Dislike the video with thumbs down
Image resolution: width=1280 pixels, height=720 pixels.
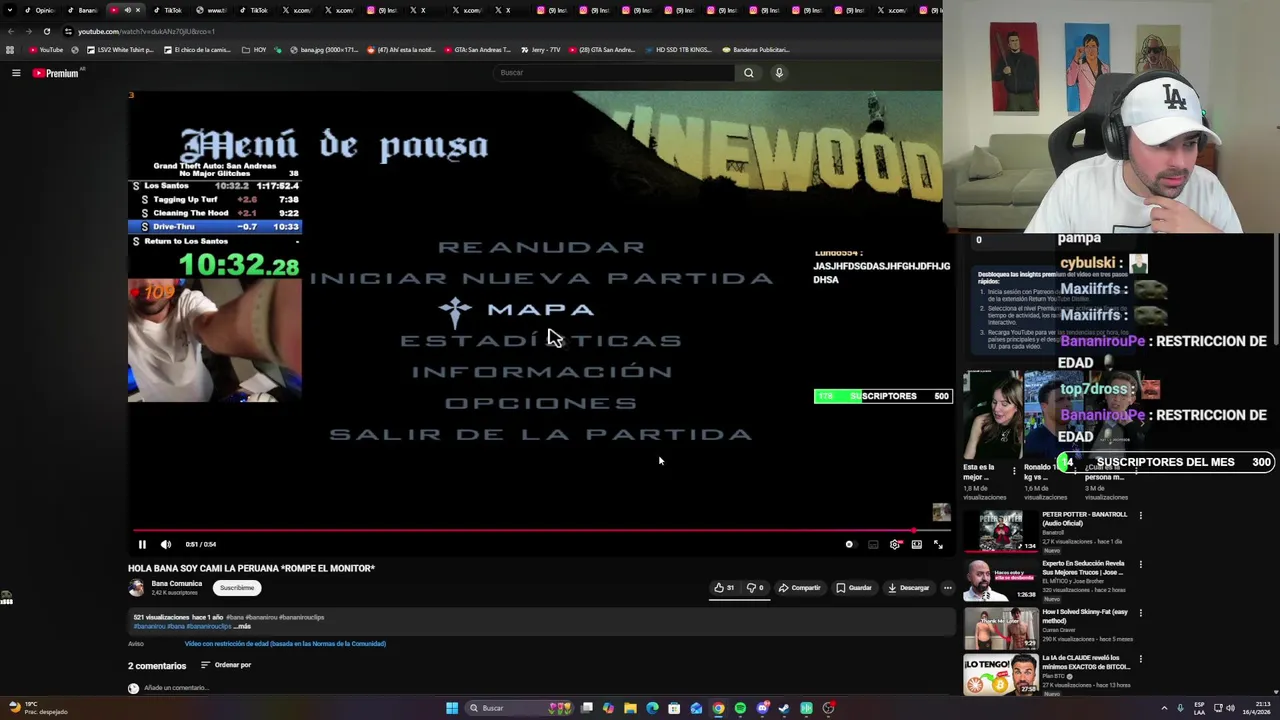[755, 588]
